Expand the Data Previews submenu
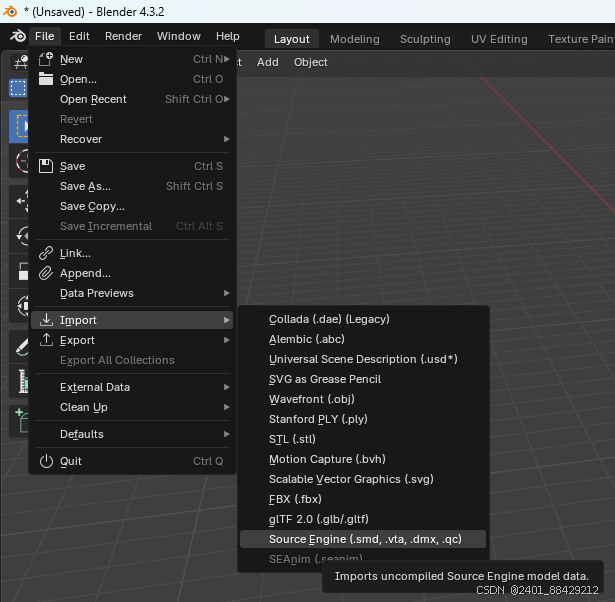This screenshot has width=615, height=602. coord(227,293)
